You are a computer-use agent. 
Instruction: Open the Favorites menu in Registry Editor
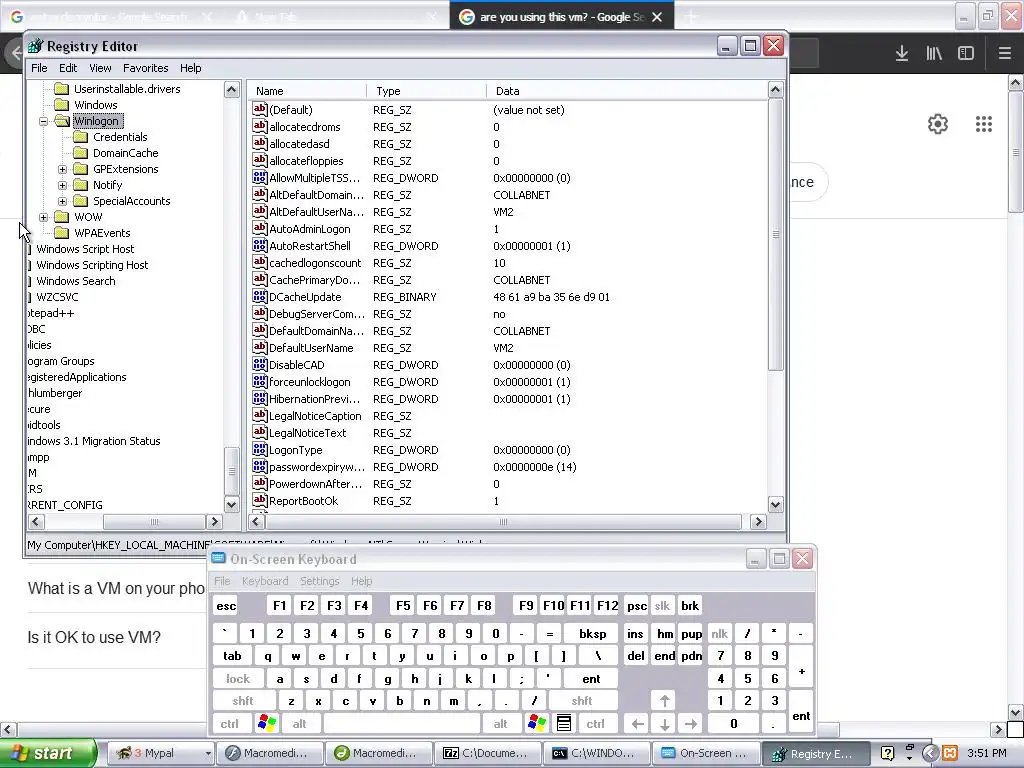point(146,68)
